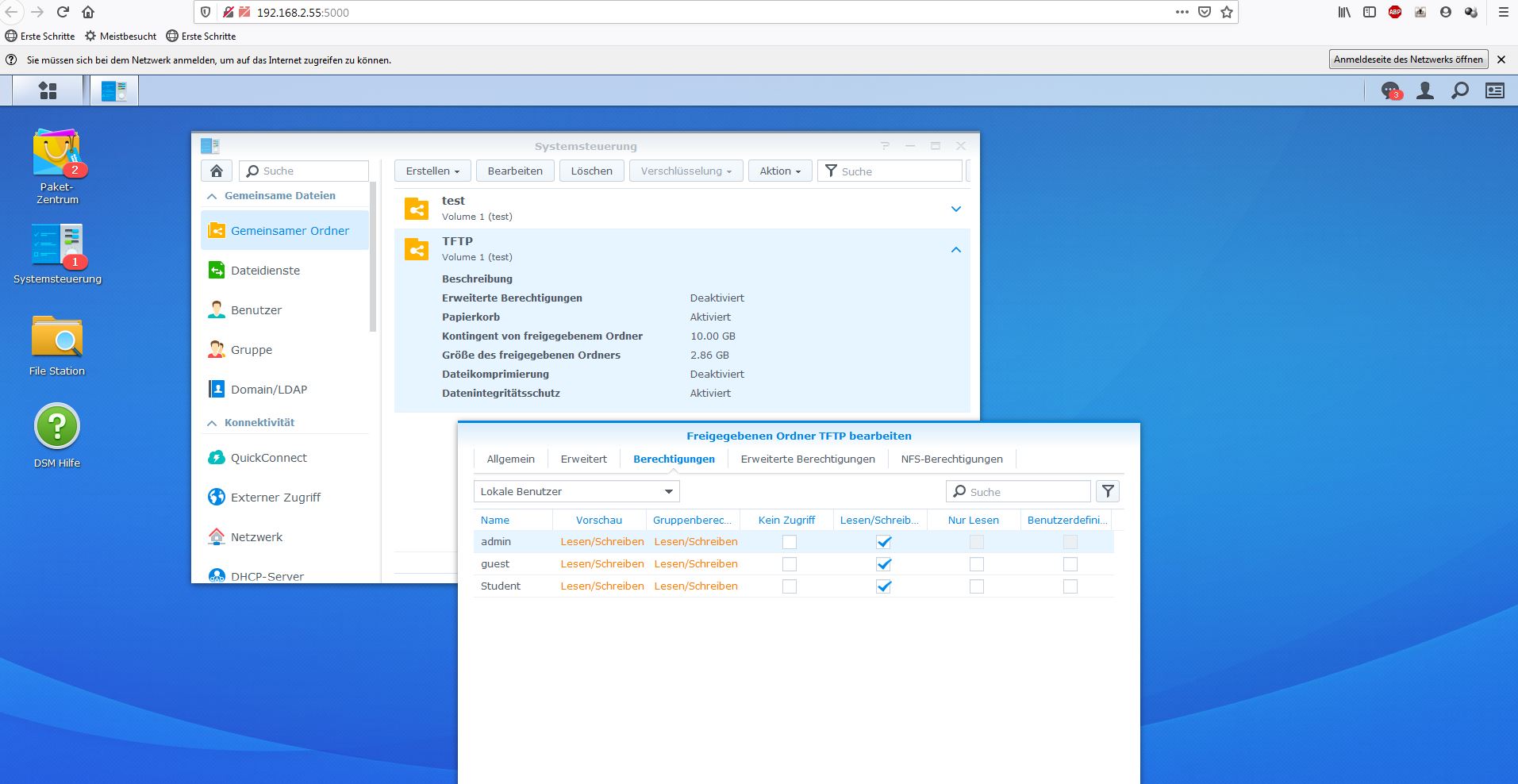Viewport: 1518px width, 784px height.
Task: Switch to the NFS-Berechtigungen tab
Action: (x=951, y=459)
